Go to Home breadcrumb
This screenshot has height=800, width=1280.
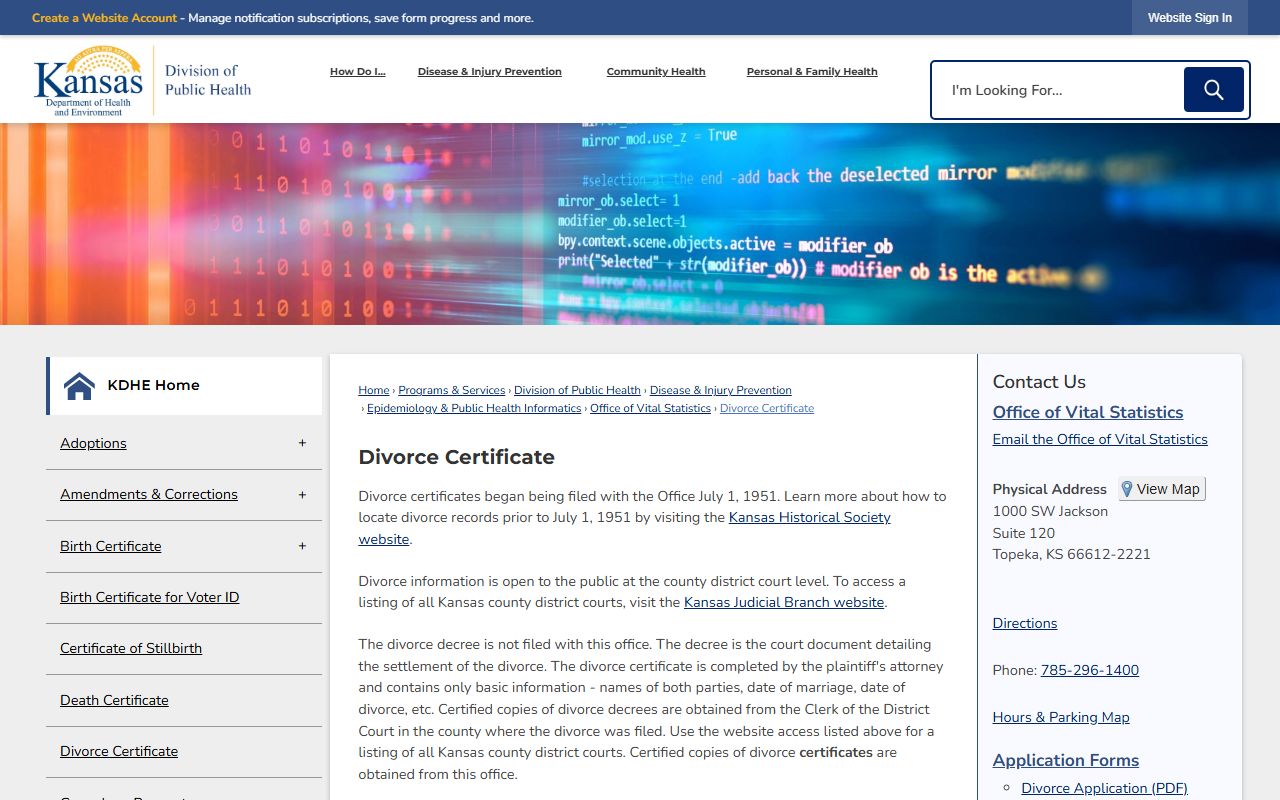pos(374,390)
